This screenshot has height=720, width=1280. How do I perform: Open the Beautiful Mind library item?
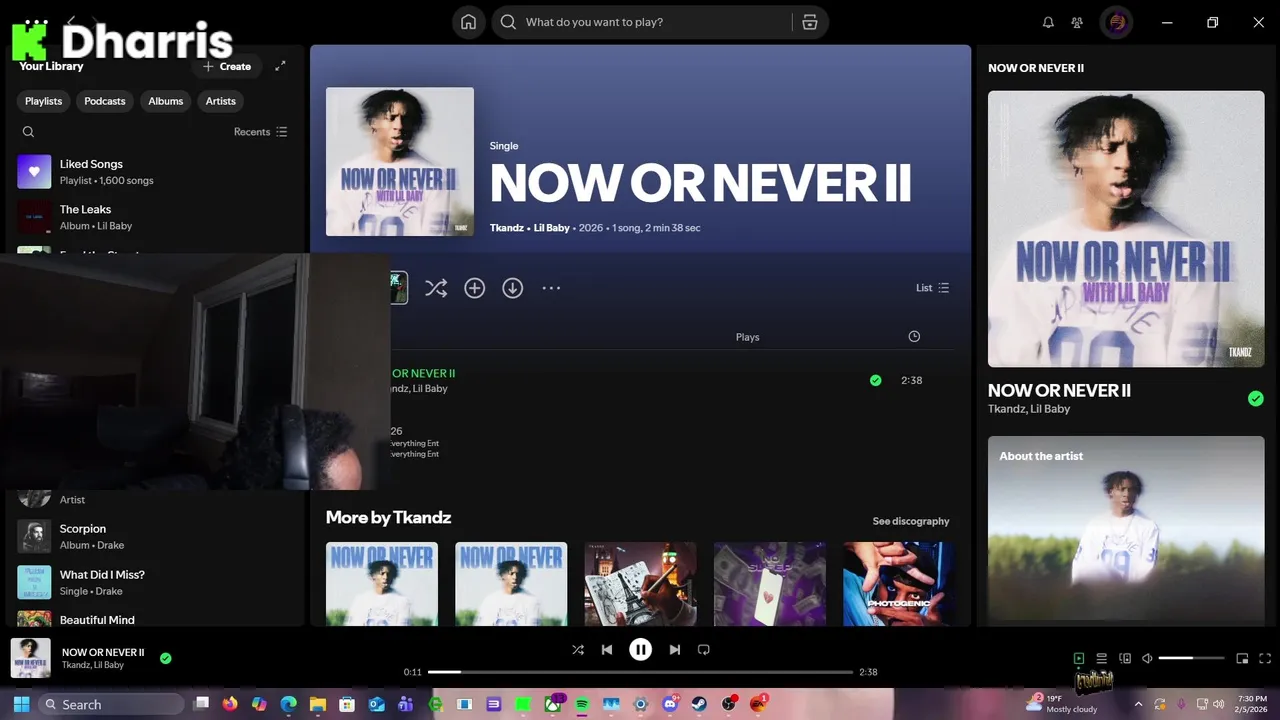pyautogui.click(x=155, y=618)
